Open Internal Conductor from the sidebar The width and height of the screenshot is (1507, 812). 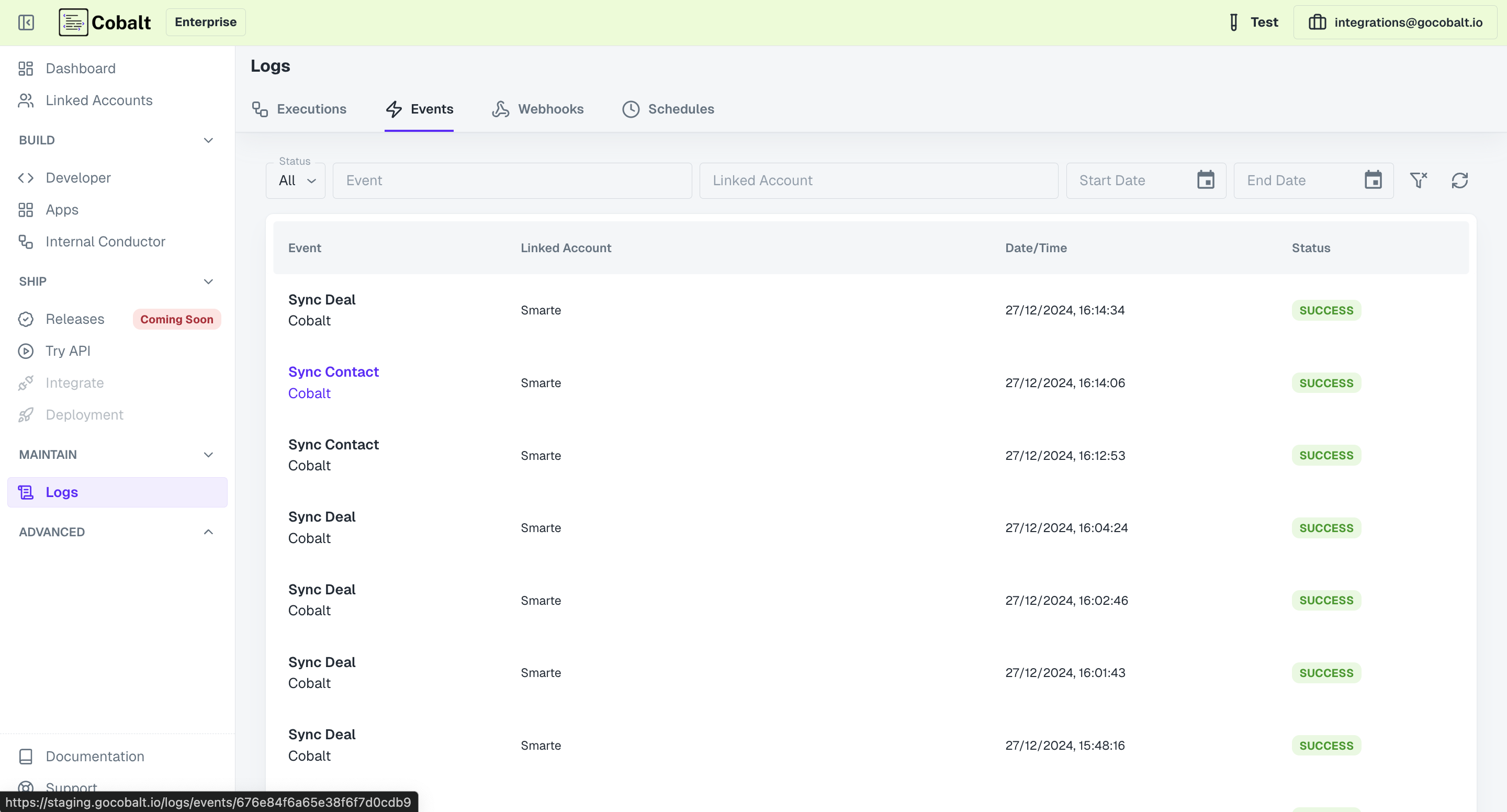pos(105,241)
